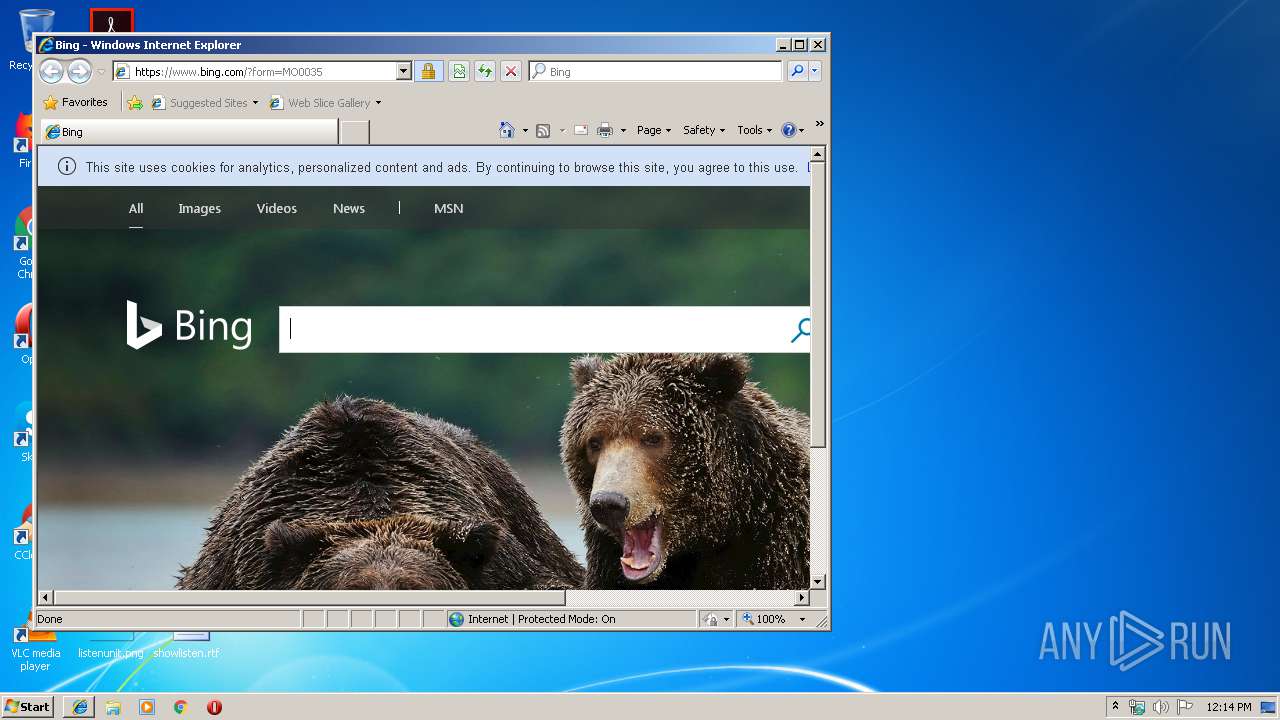Open Google Chrome taskbar icon

click(x=181, y=707)
